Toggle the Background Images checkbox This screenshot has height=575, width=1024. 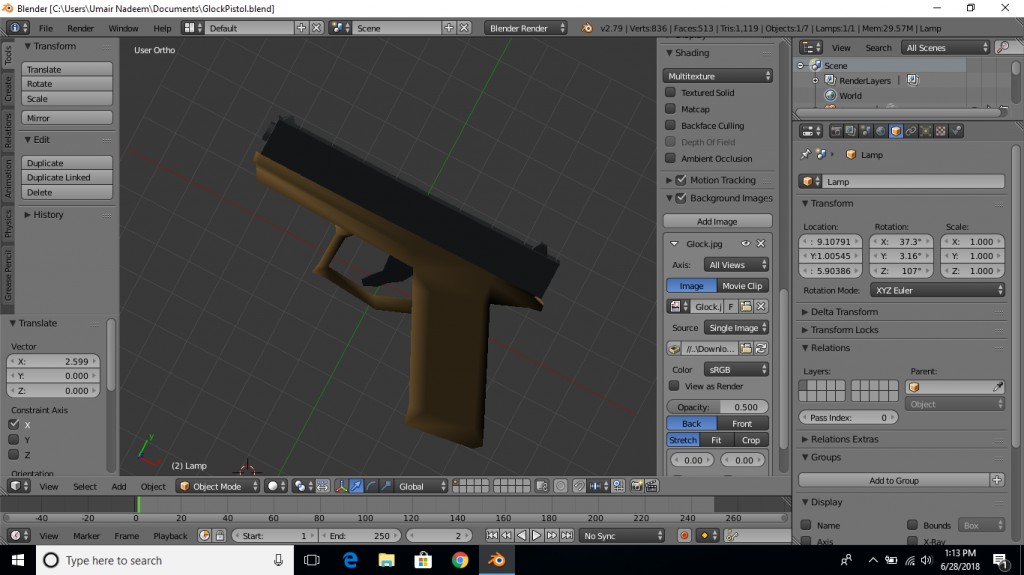pyautogui.click(x=681, y=197)
